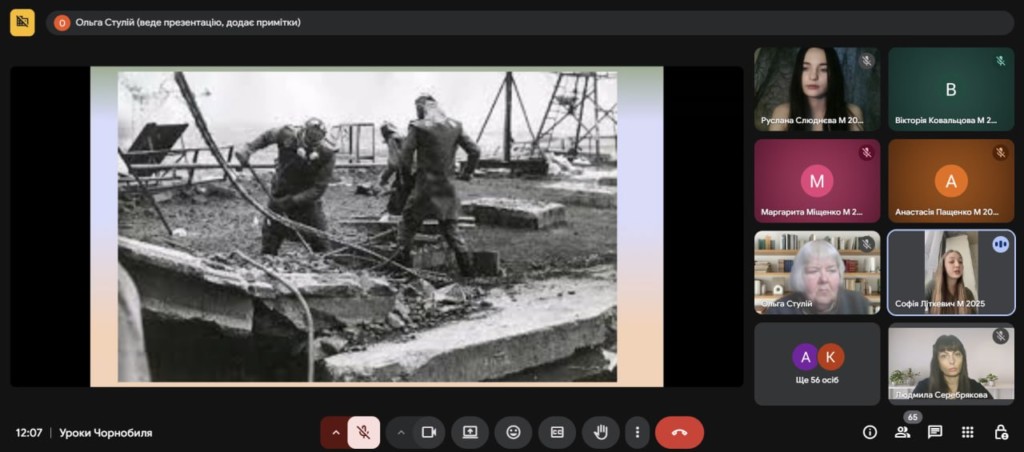Show the participants list

click(902, 432)
